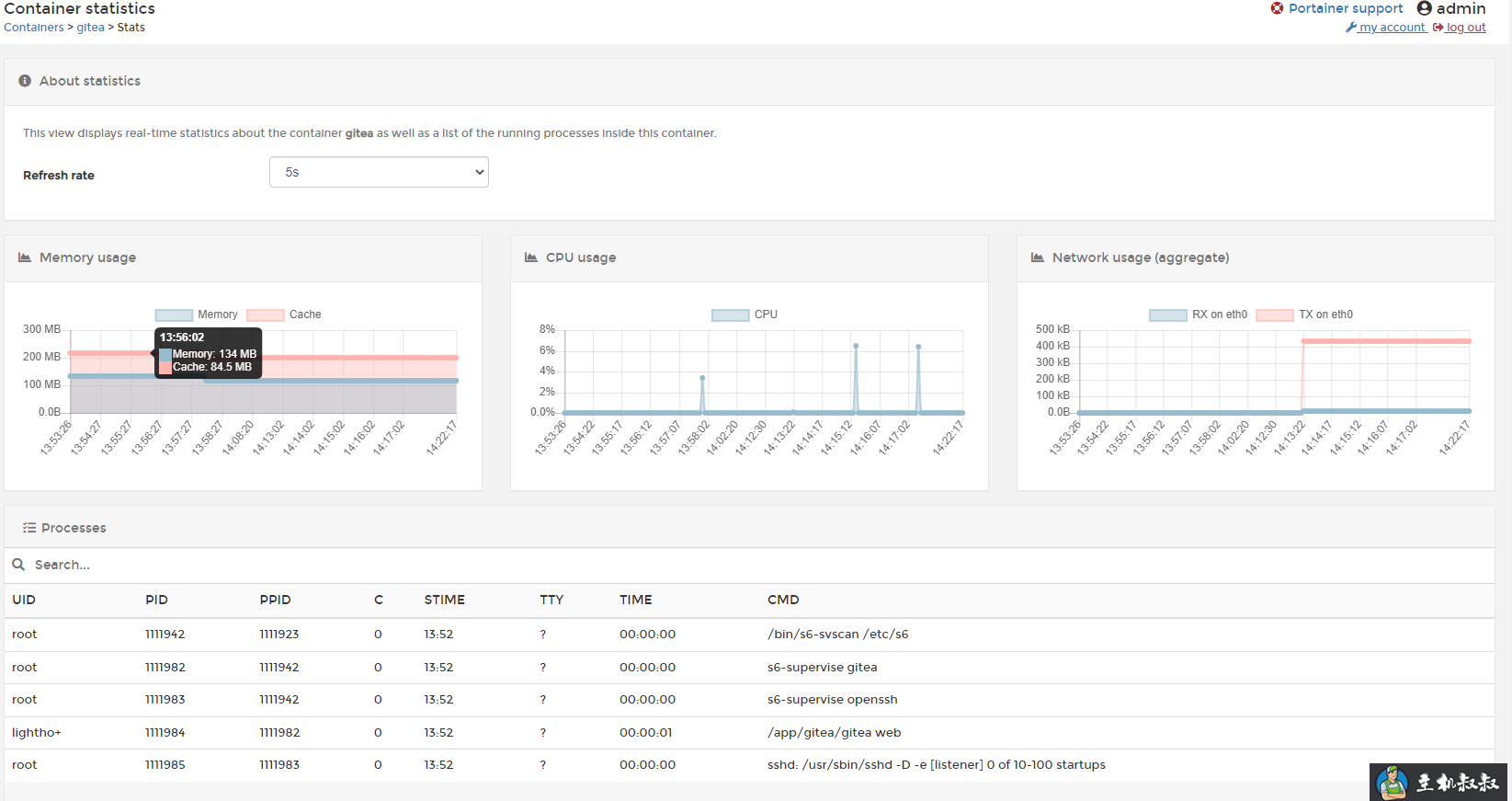The width and height of the screenshot is (1512, 801).
Task: Click PID 1111942 in the first row
Action: click(x=165, y=635)
